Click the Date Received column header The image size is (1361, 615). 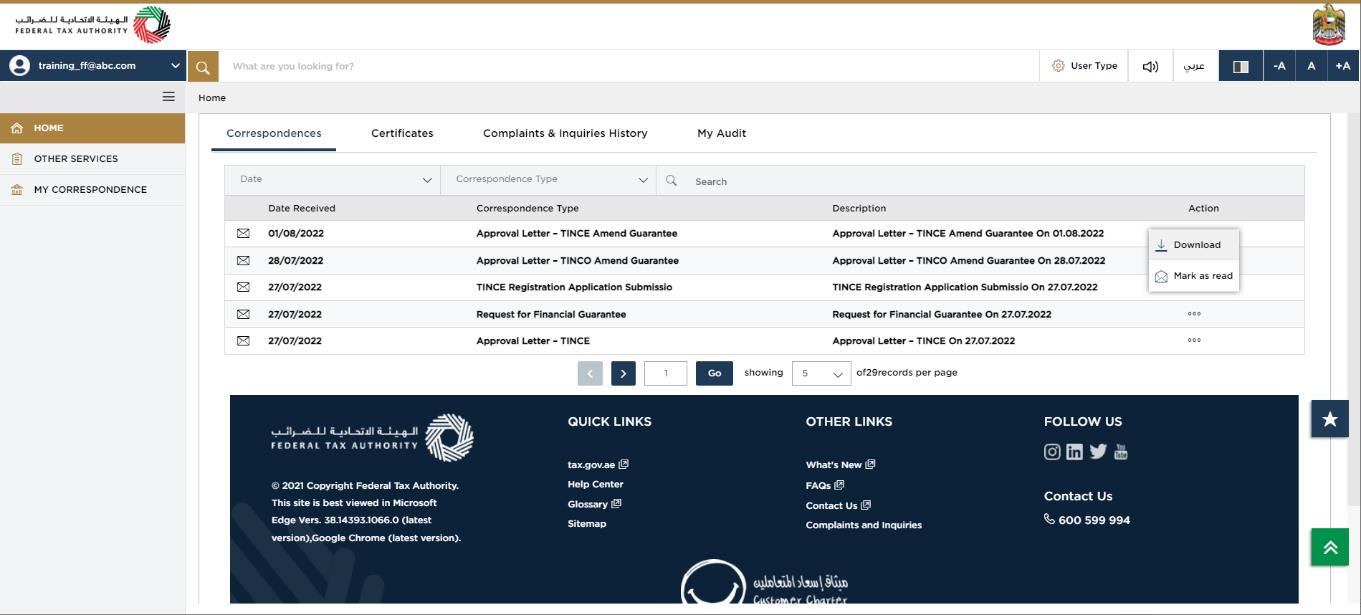coord(302,208)
